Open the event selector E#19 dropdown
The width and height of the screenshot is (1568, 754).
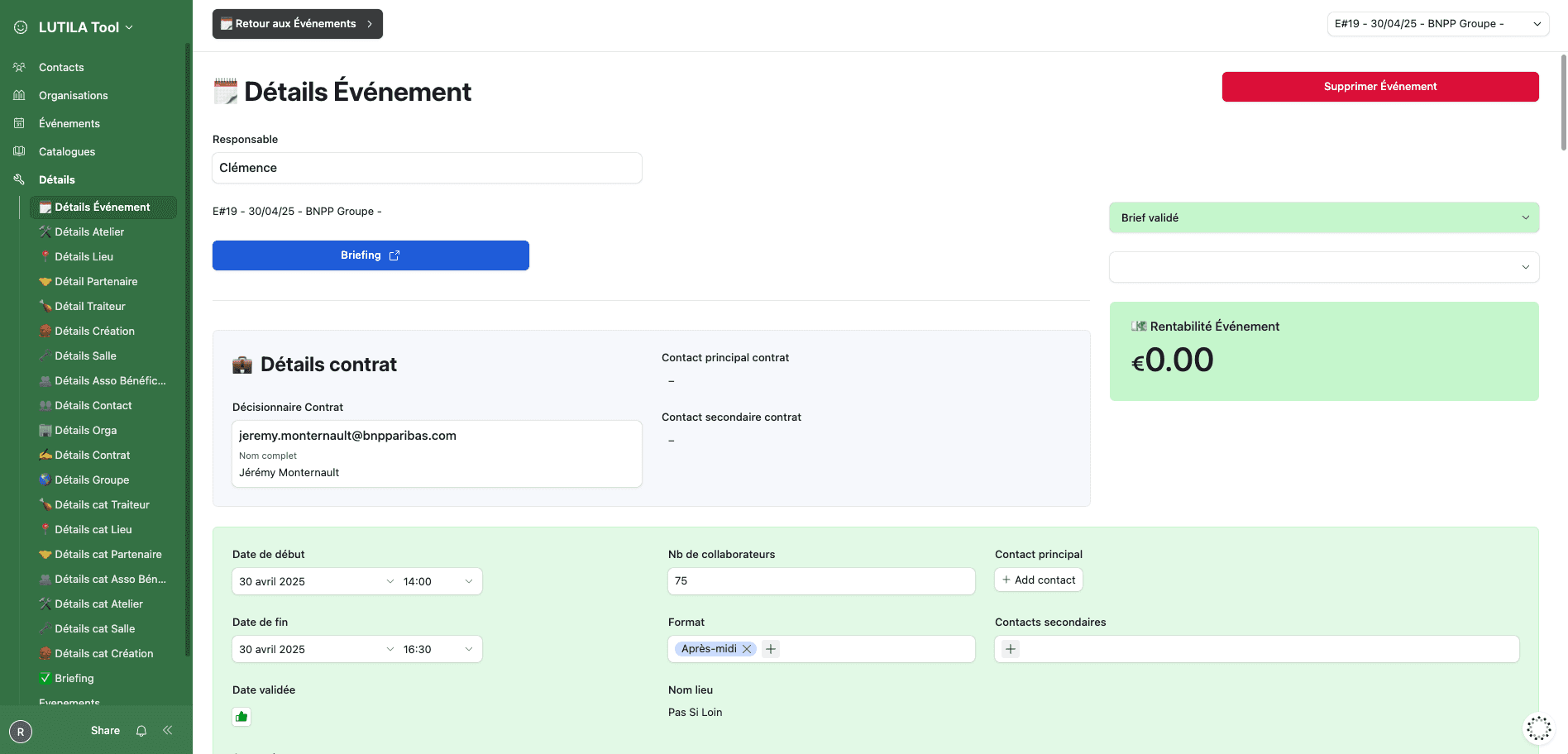click(x=1438, y=24)
